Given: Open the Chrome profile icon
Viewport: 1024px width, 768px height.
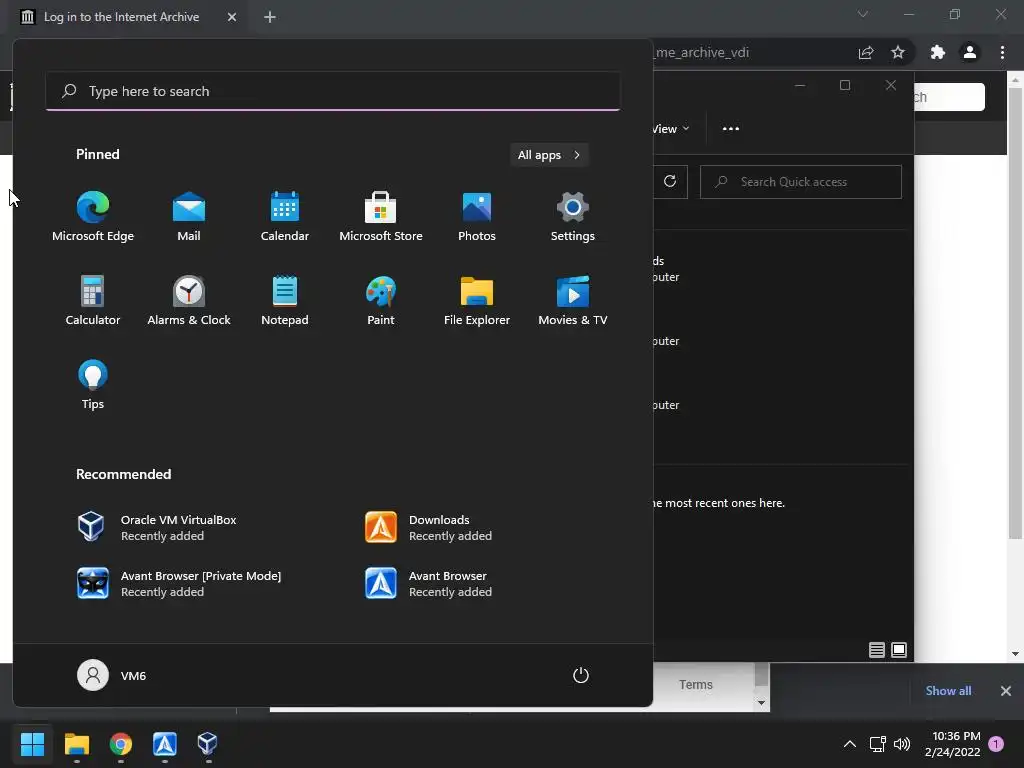Looking at the screenshot, I should point(970,52).
